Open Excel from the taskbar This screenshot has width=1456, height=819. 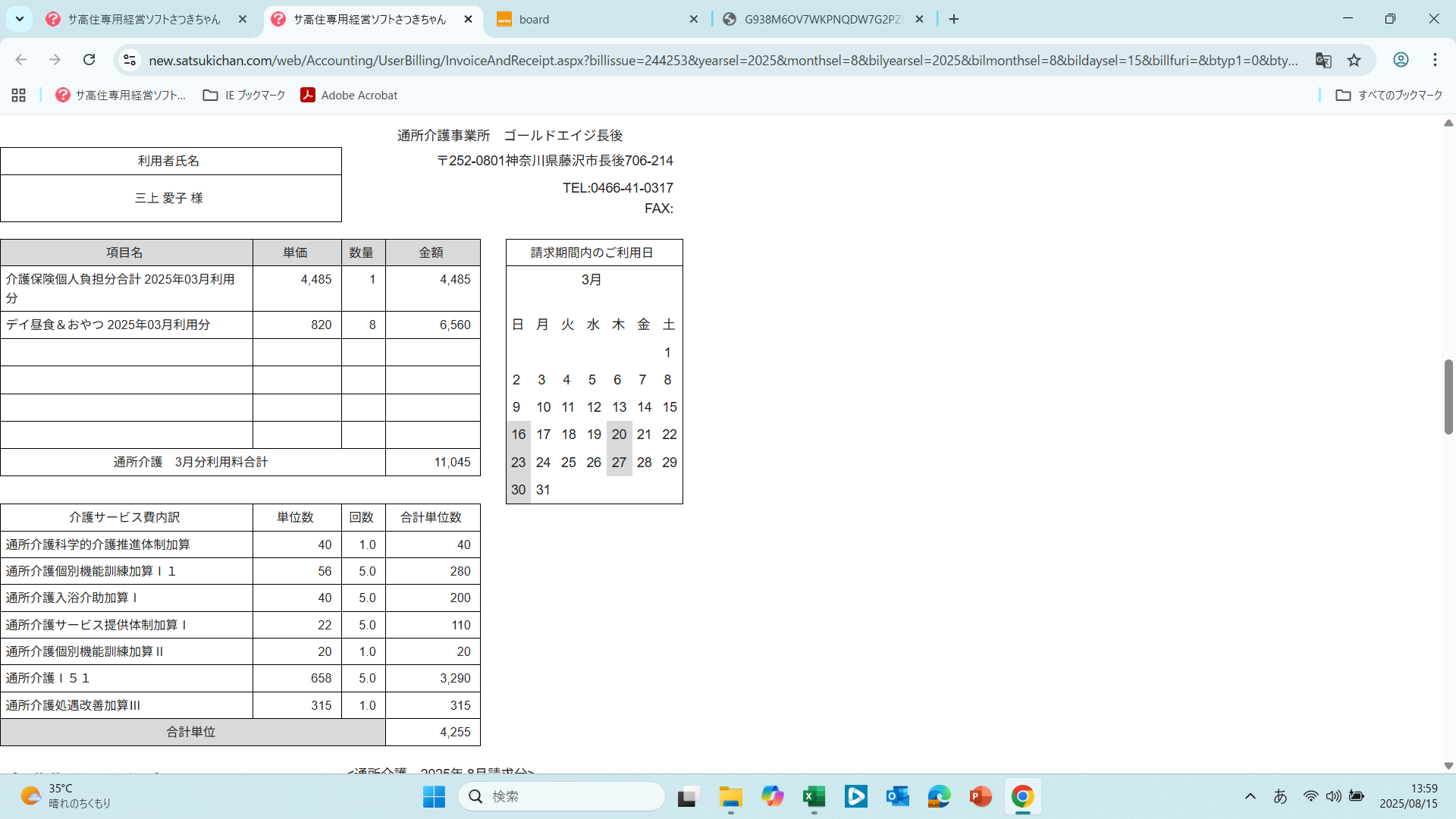tap(814, 796)
